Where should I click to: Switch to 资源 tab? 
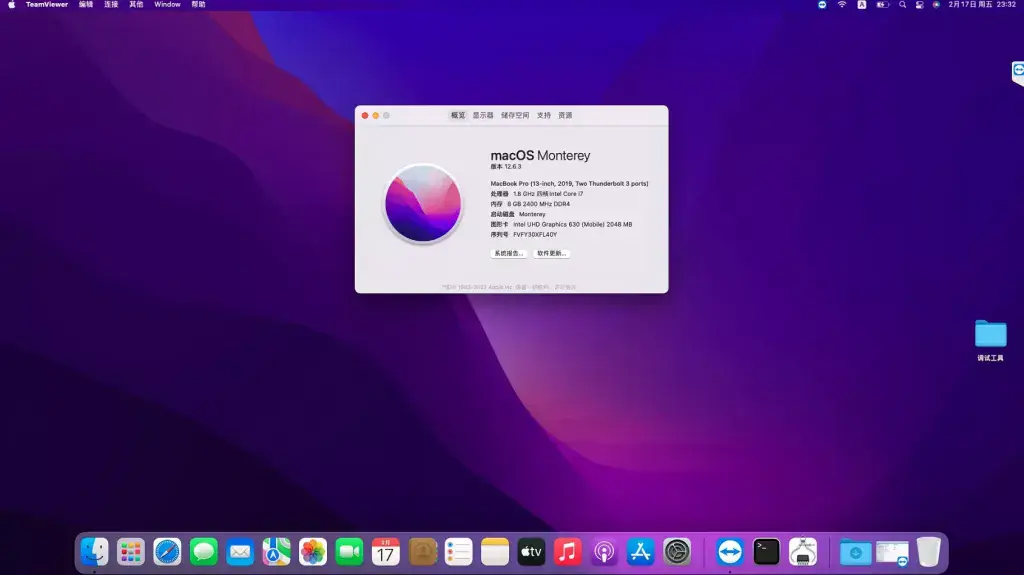566,115
